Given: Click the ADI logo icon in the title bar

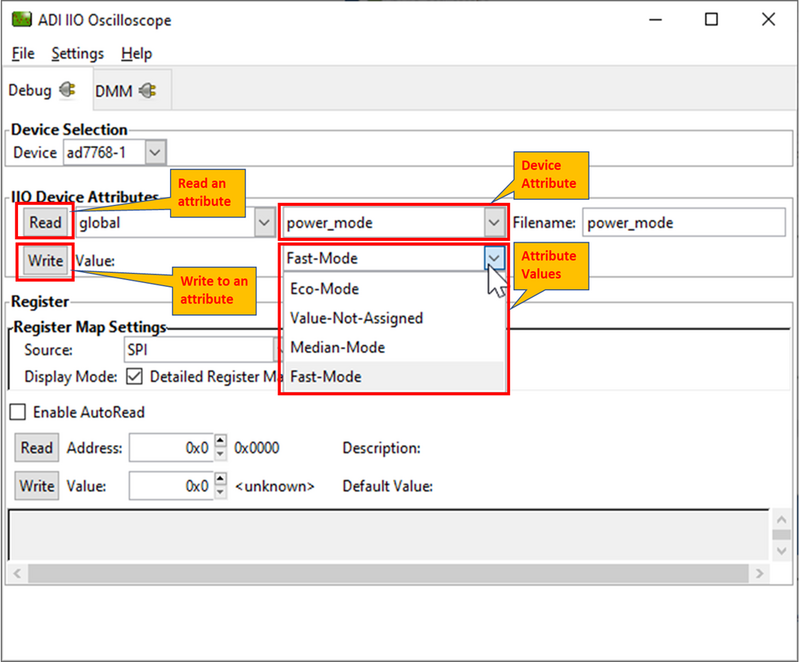Looking at the screenshot, I should (x=22, y=19).
